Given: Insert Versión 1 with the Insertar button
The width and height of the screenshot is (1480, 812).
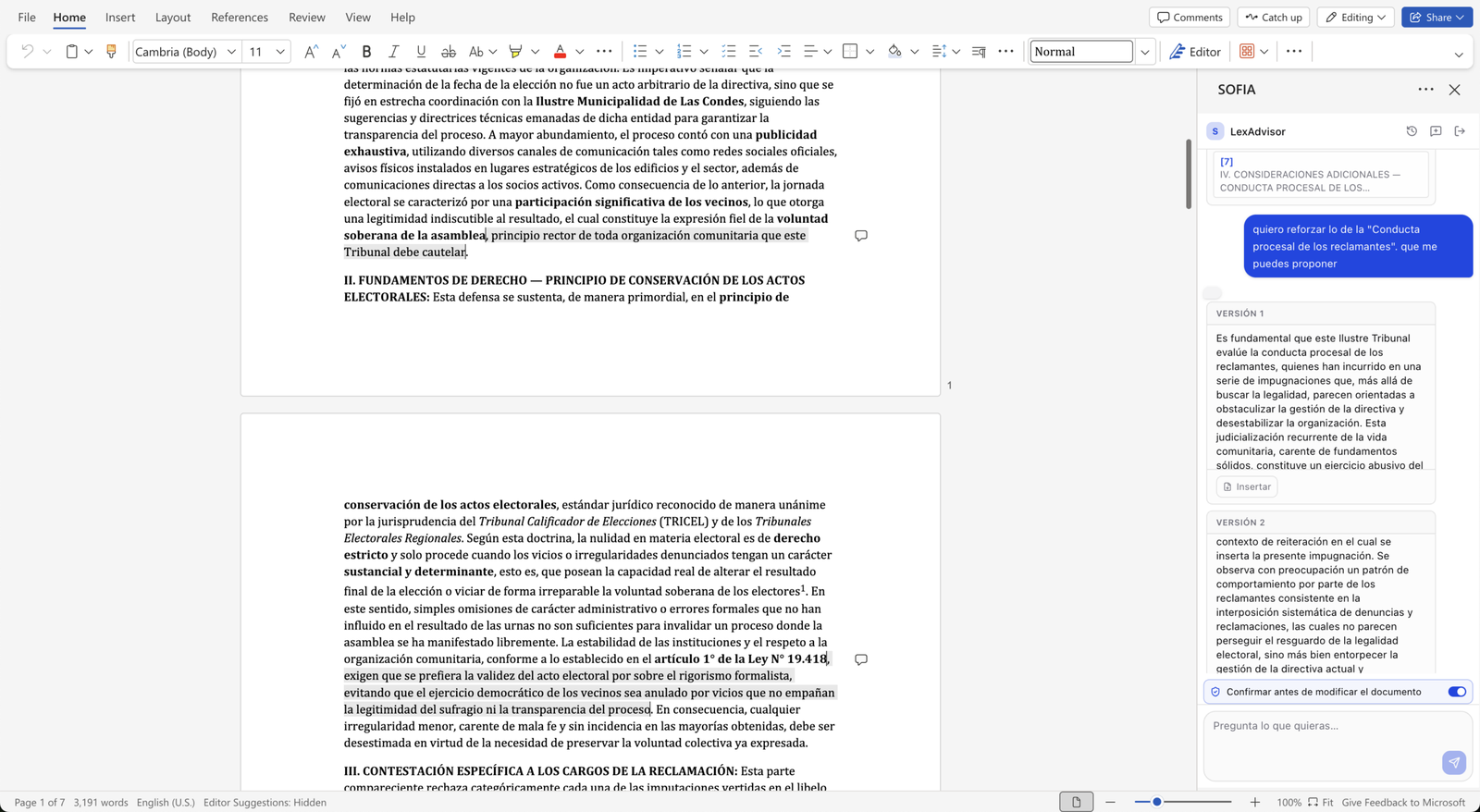Looking at the screenshot, I should [x=1247, y=486].
